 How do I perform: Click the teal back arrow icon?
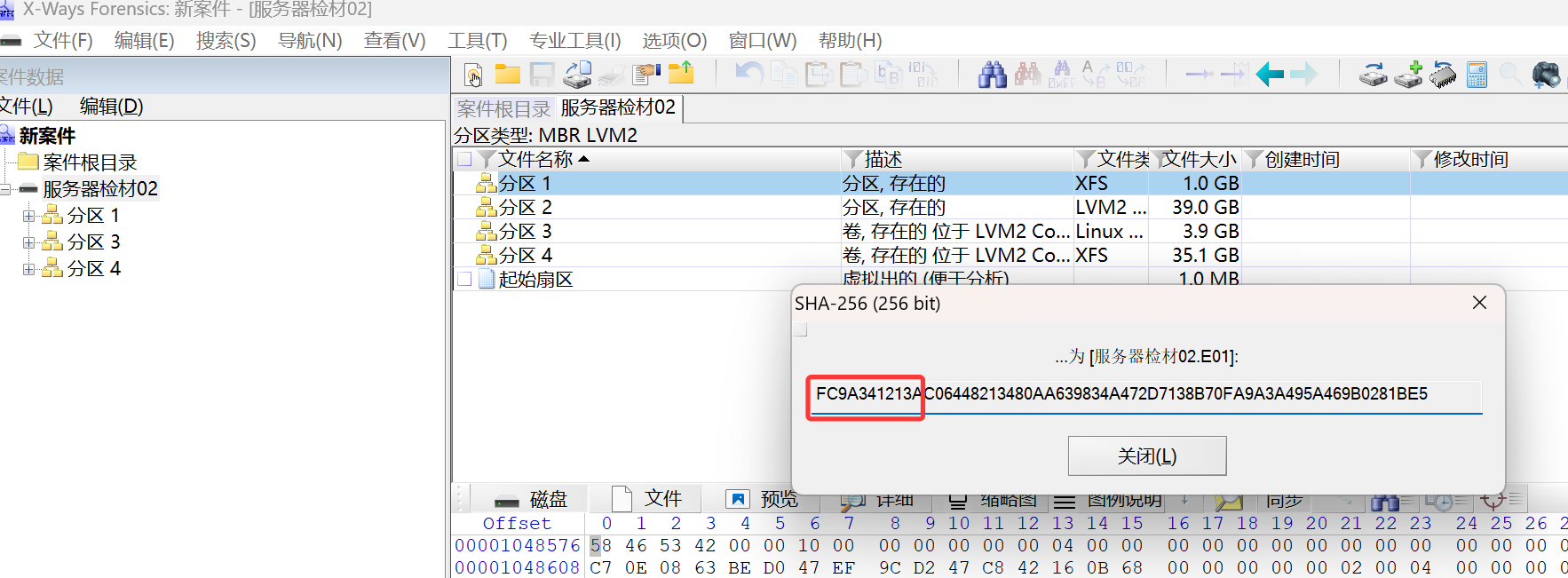1270,75
